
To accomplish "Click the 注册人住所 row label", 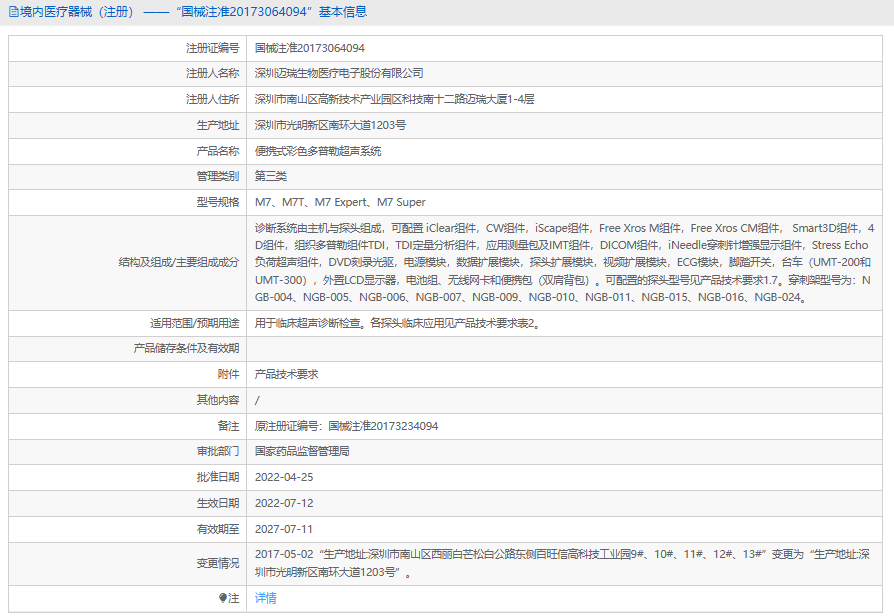I will point(212,99).
